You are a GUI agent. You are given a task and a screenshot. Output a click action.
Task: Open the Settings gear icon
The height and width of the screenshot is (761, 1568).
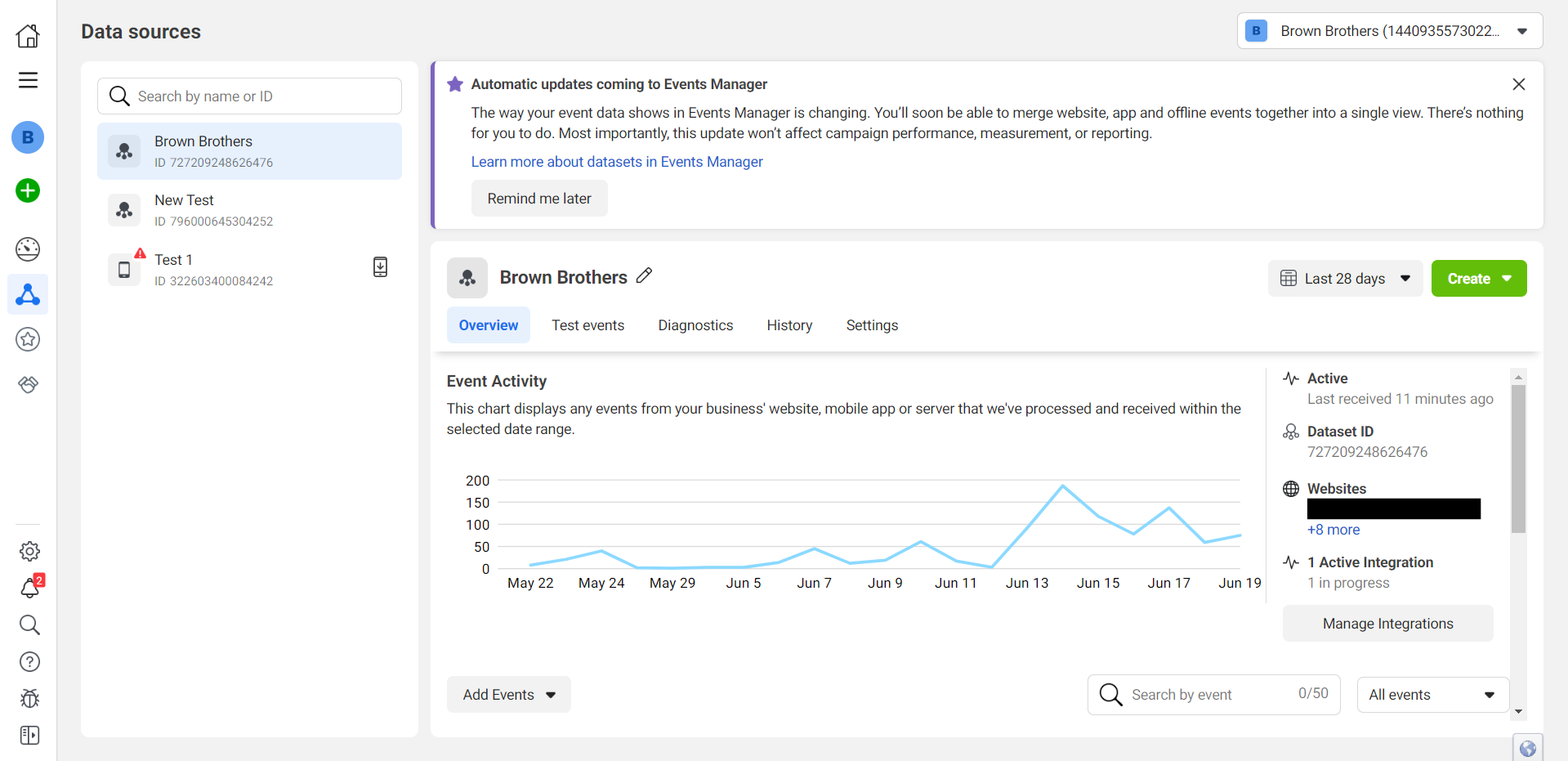pos(29,552)
